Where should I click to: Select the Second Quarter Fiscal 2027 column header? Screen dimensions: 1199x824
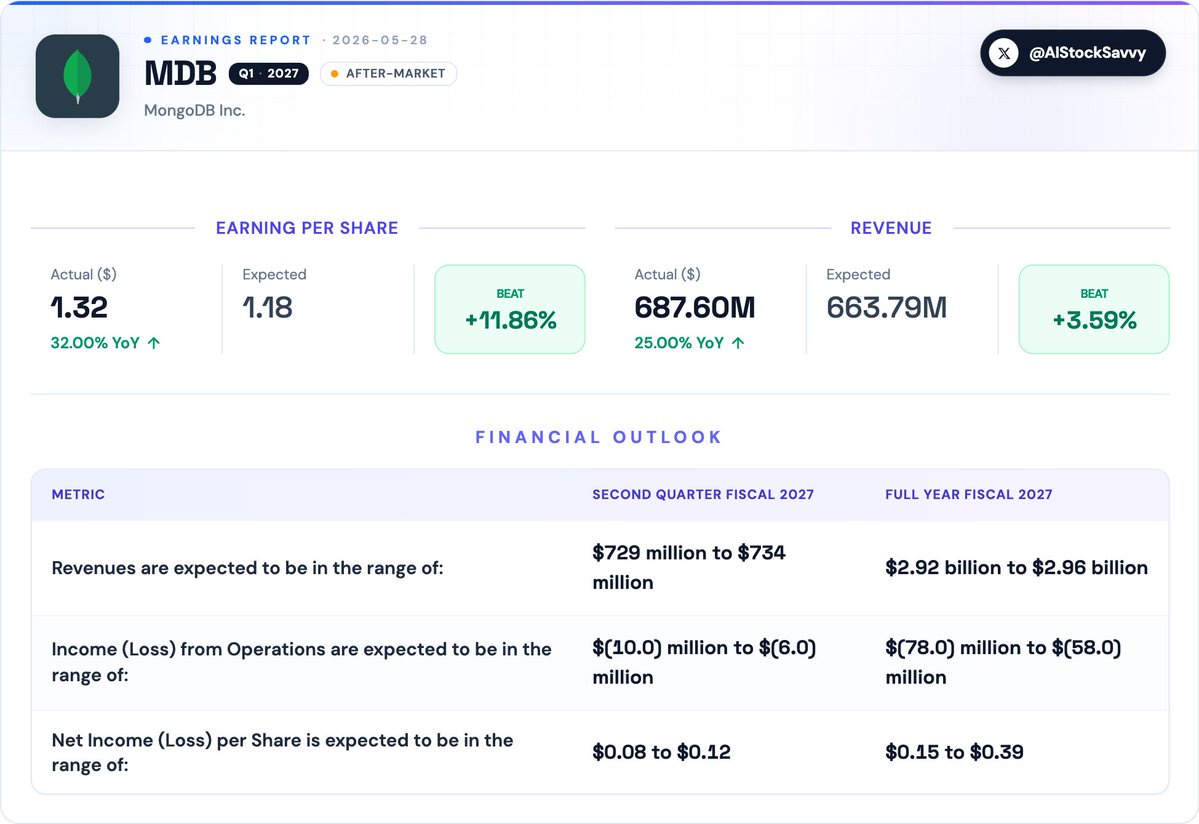(x=703, y=495)
